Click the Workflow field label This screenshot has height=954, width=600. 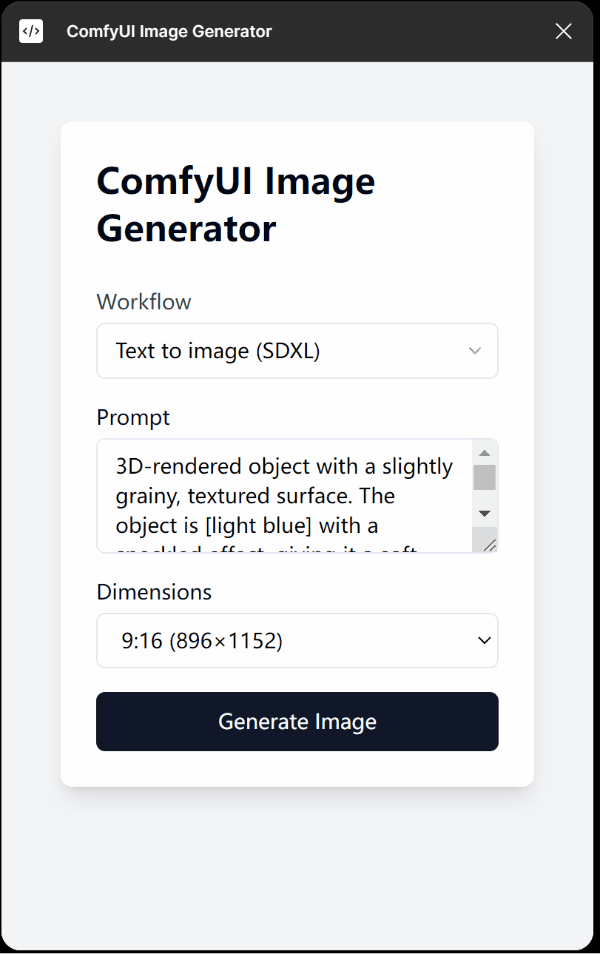pyautogui.click(x=144, y=302)
